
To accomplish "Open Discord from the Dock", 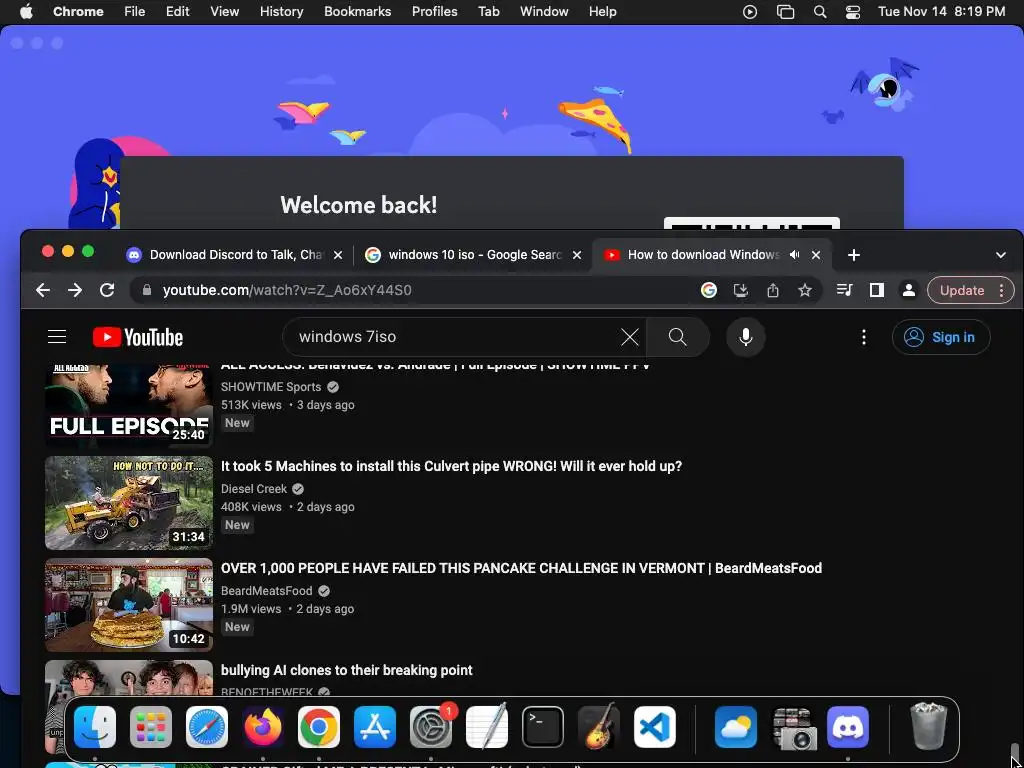I will click(848, 727).
